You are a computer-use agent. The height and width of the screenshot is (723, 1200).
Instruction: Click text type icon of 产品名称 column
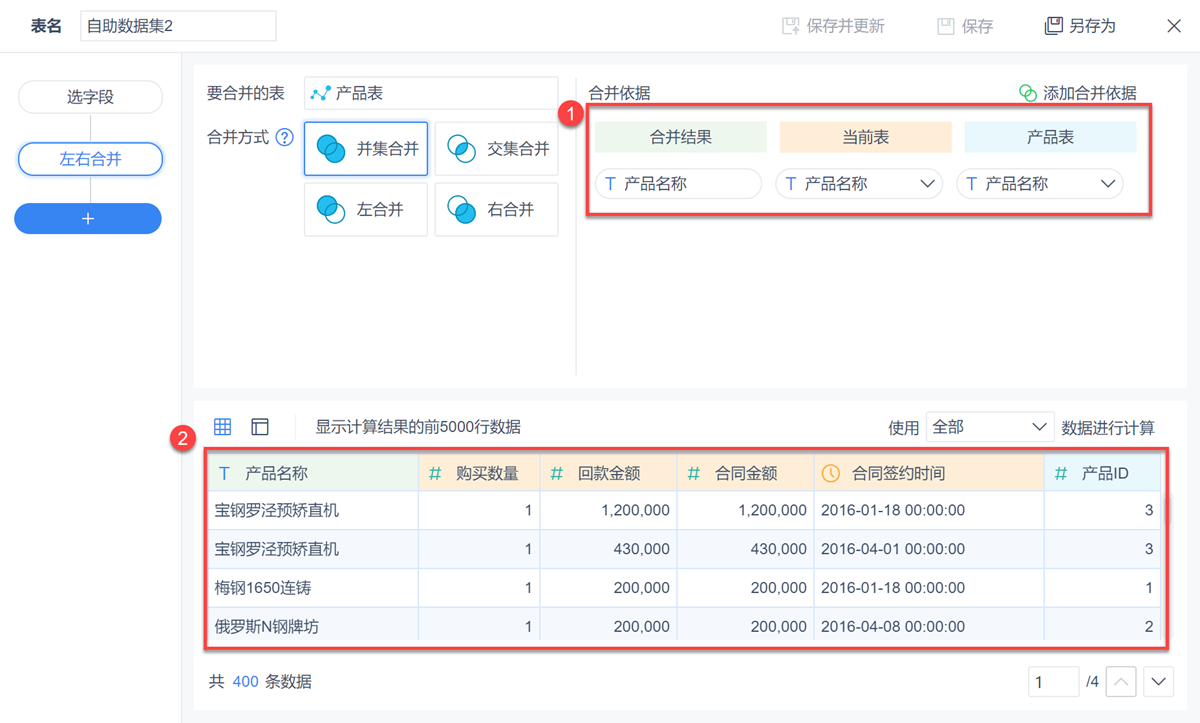[224, 474]
